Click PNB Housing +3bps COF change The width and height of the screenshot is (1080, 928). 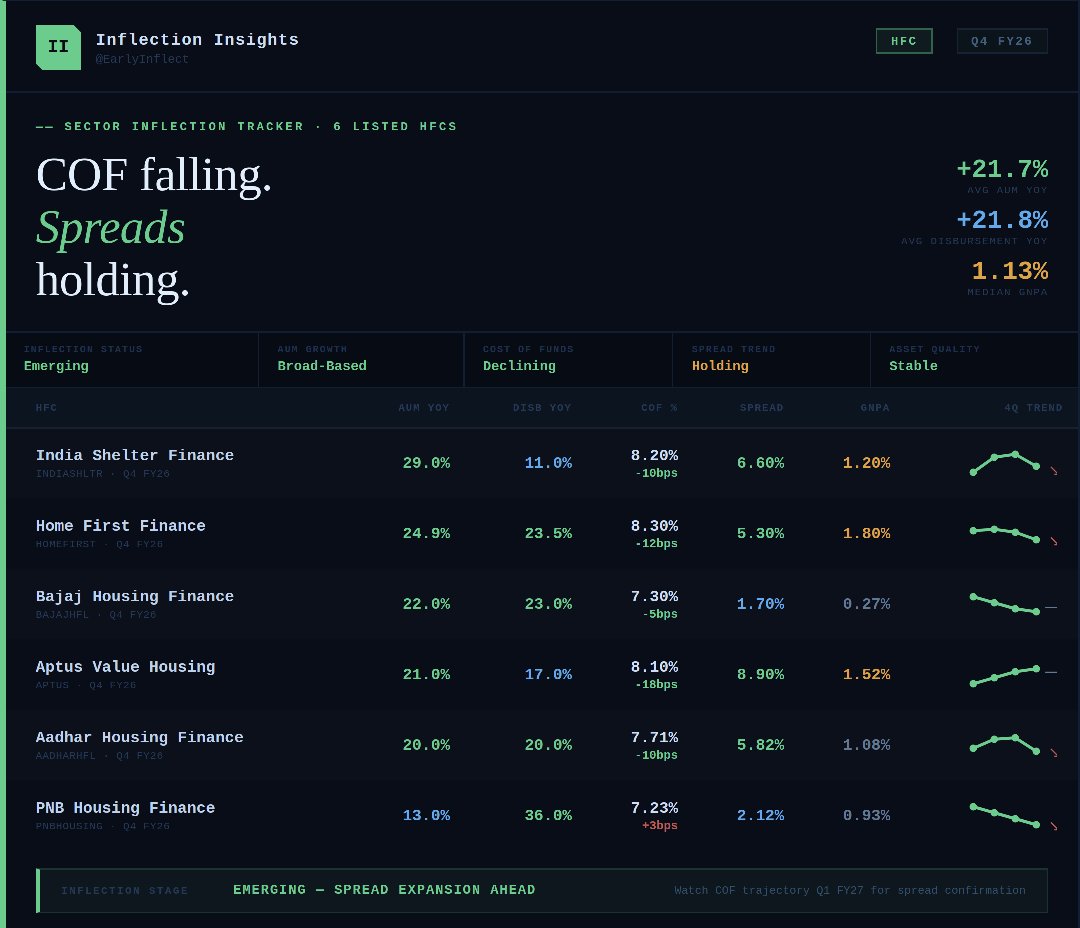pyautogui.click(x=660, y=825)
